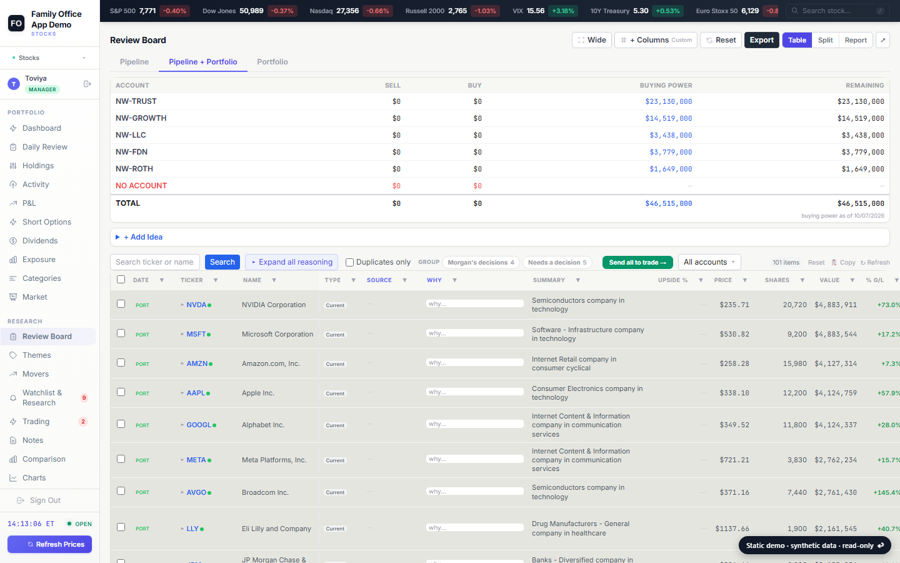The image size is (900, 563).
Task: Open the Activity section
Action: point(36,184)
